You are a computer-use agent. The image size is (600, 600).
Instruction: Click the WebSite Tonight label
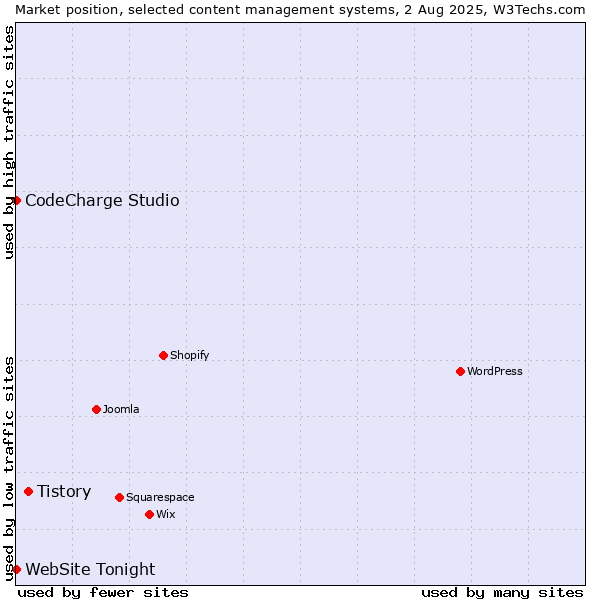[90, 569]
